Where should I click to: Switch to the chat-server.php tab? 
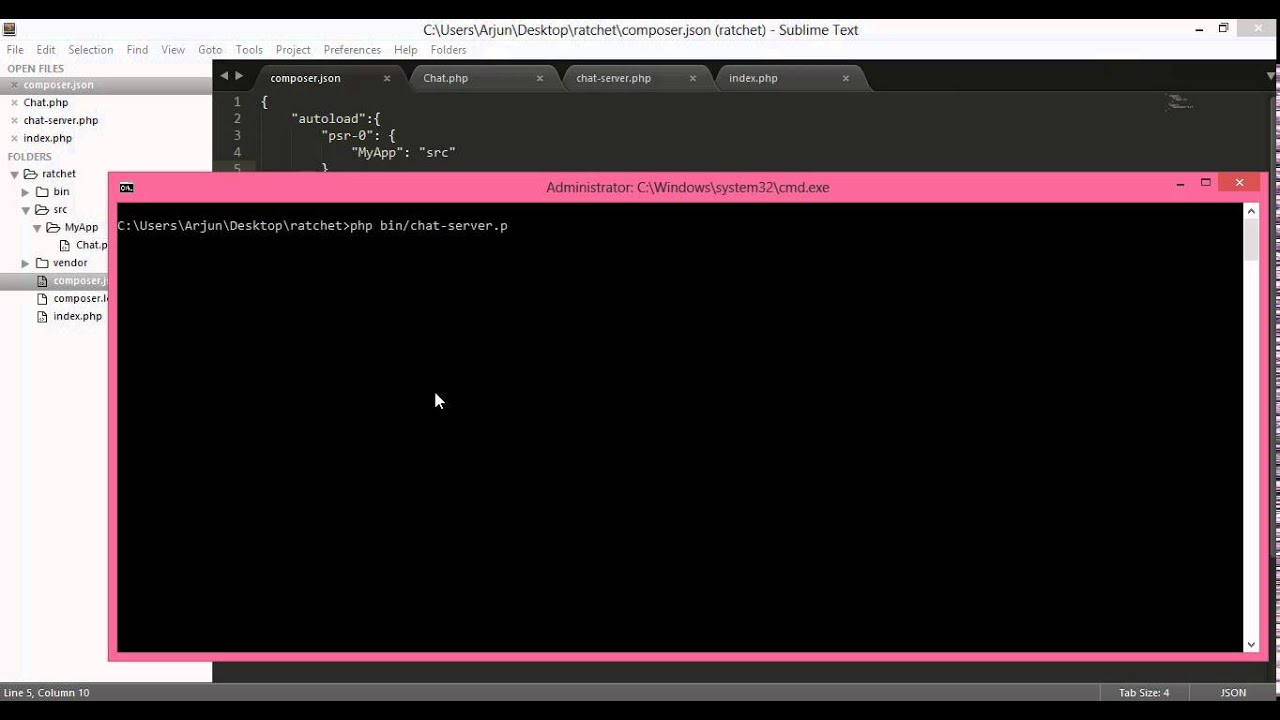click(x=613, y=78)
